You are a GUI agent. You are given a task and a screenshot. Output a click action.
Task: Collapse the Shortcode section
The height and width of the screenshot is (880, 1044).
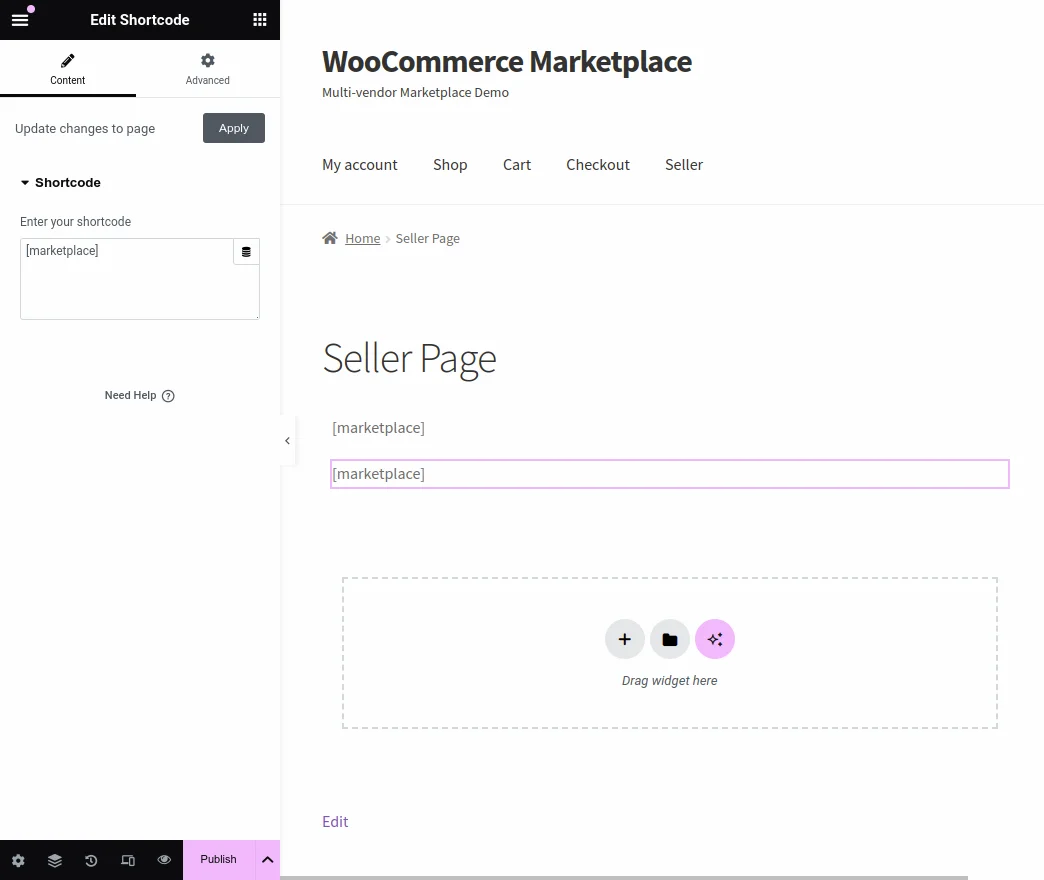tap(62, 182)
